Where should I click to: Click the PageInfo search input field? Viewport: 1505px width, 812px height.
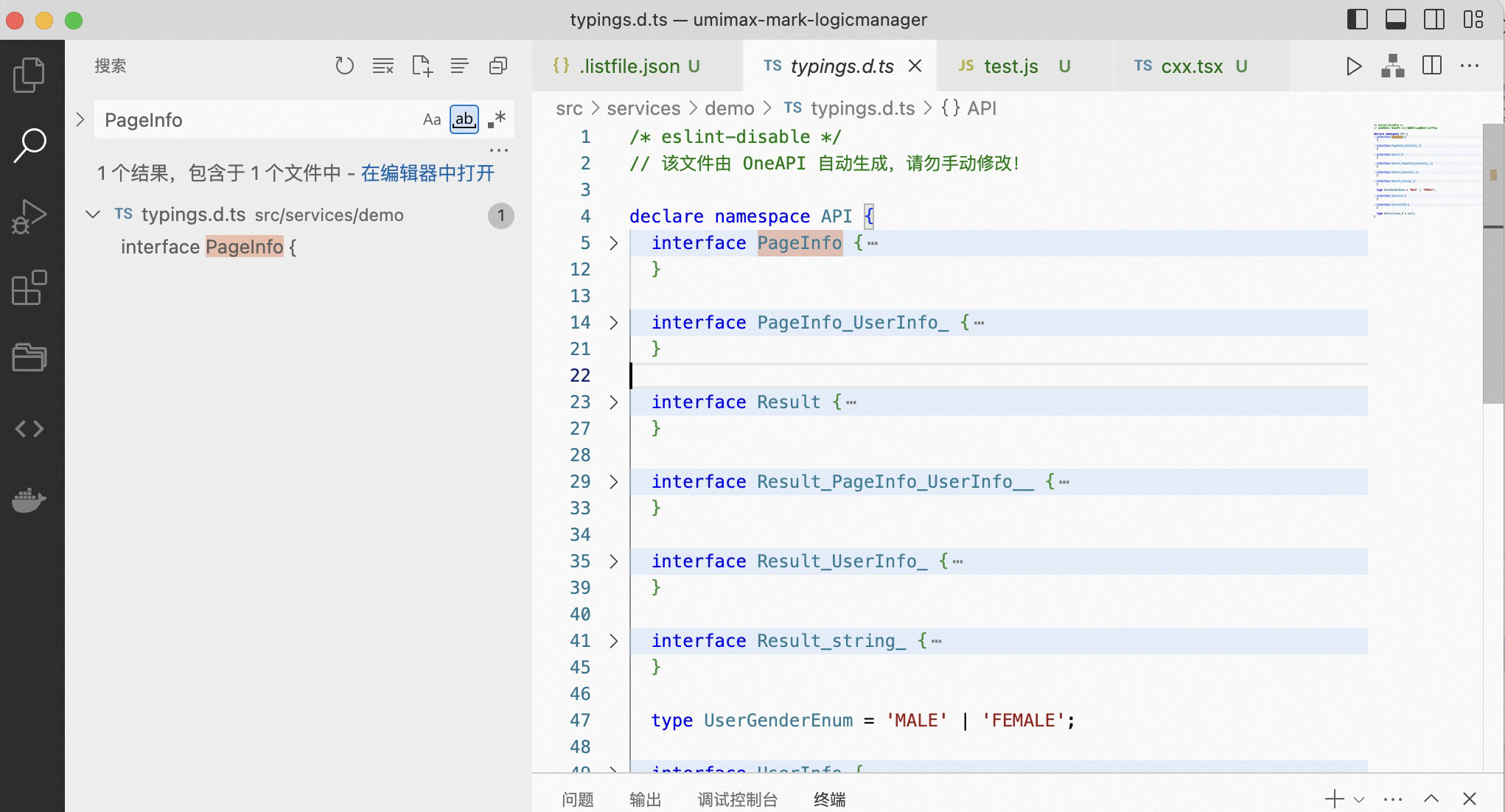(x=258, y=119)
